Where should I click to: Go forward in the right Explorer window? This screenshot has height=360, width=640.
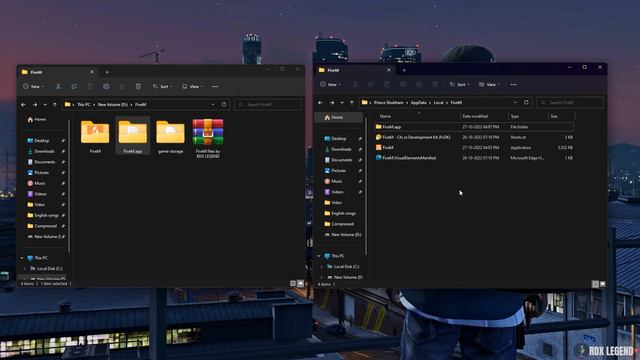click(x=332, y=103)
